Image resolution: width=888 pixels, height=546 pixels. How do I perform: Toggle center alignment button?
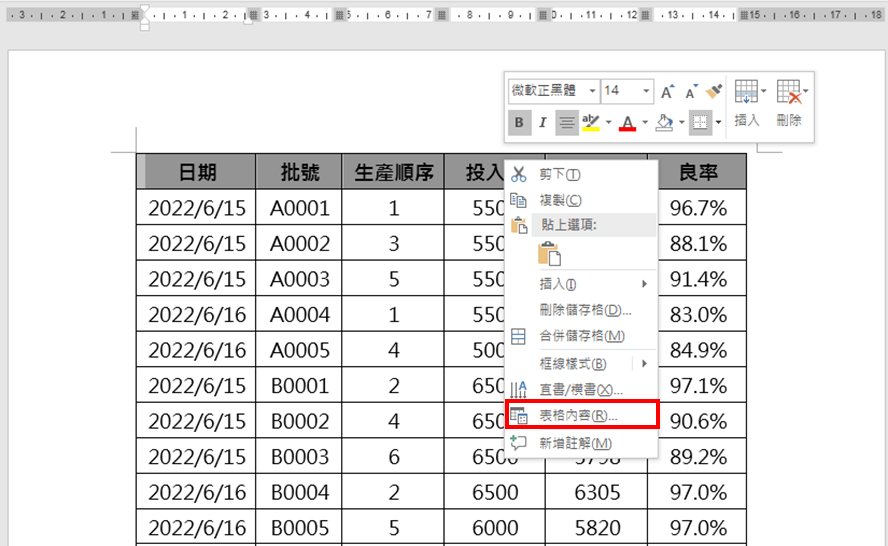[x=566, y=123]
